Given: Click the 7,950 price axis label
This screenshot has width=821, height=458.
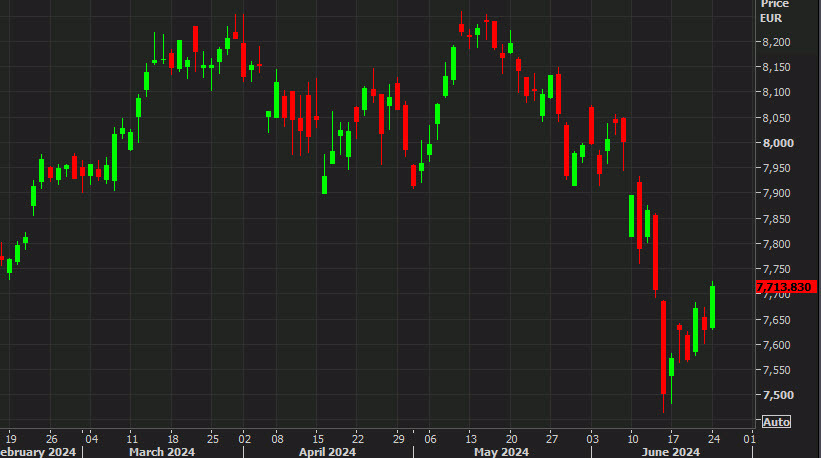Looking at the screenshot, I should [x=776, y=168].
